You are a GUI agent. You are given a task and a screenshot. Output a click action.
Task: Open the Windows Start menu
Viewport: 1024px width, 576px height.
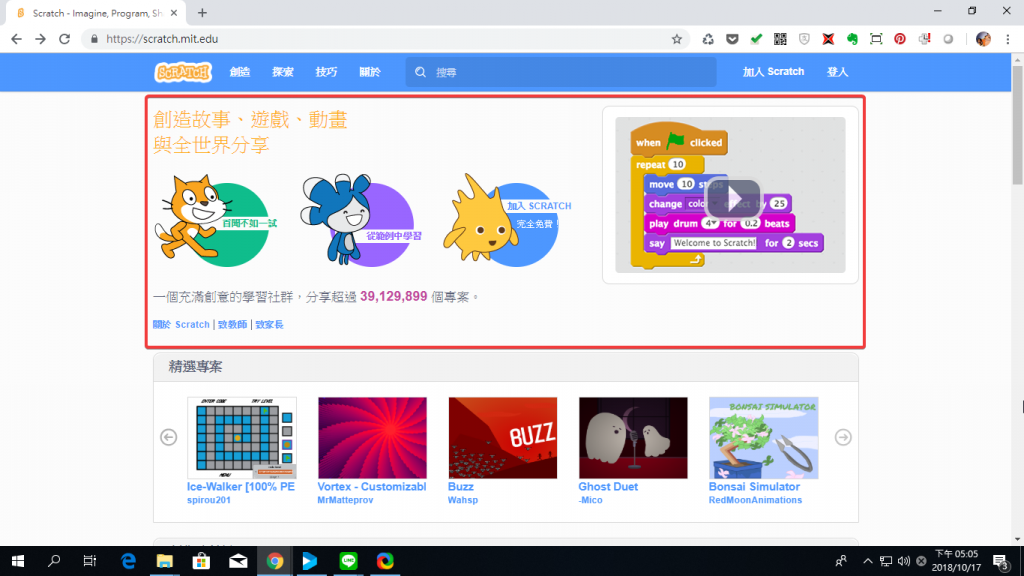[x=18, y=561]
